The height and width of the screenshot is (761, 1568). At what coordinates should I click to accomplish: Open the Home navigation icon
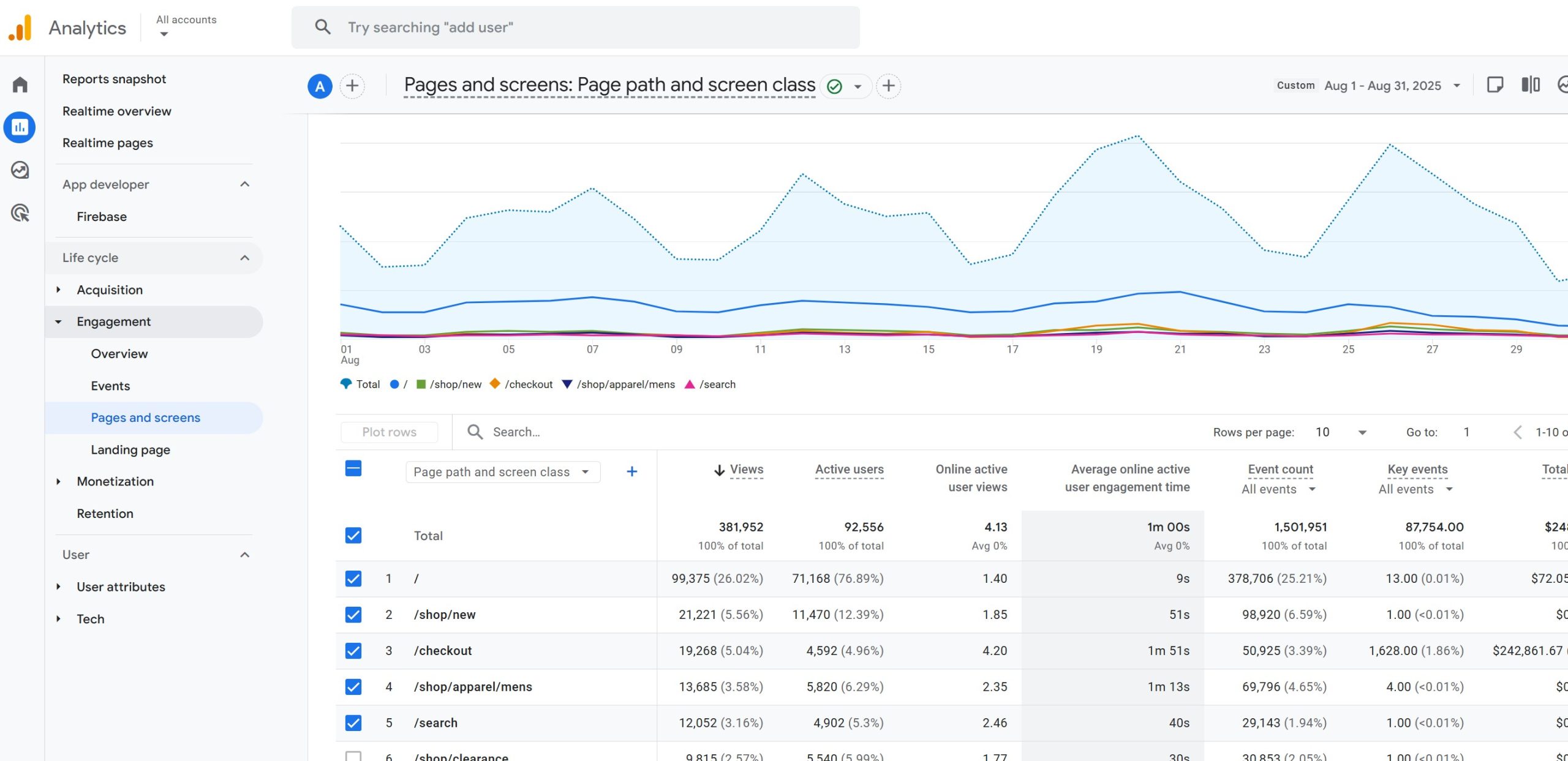[x=20, y=84]
